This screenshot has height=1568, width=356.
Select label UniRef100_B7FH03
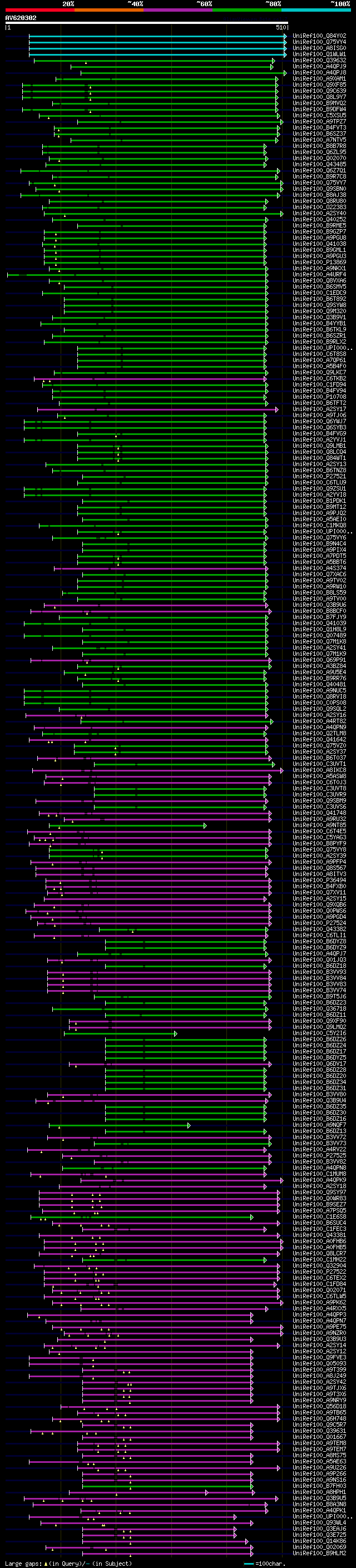pos(319,1486)
